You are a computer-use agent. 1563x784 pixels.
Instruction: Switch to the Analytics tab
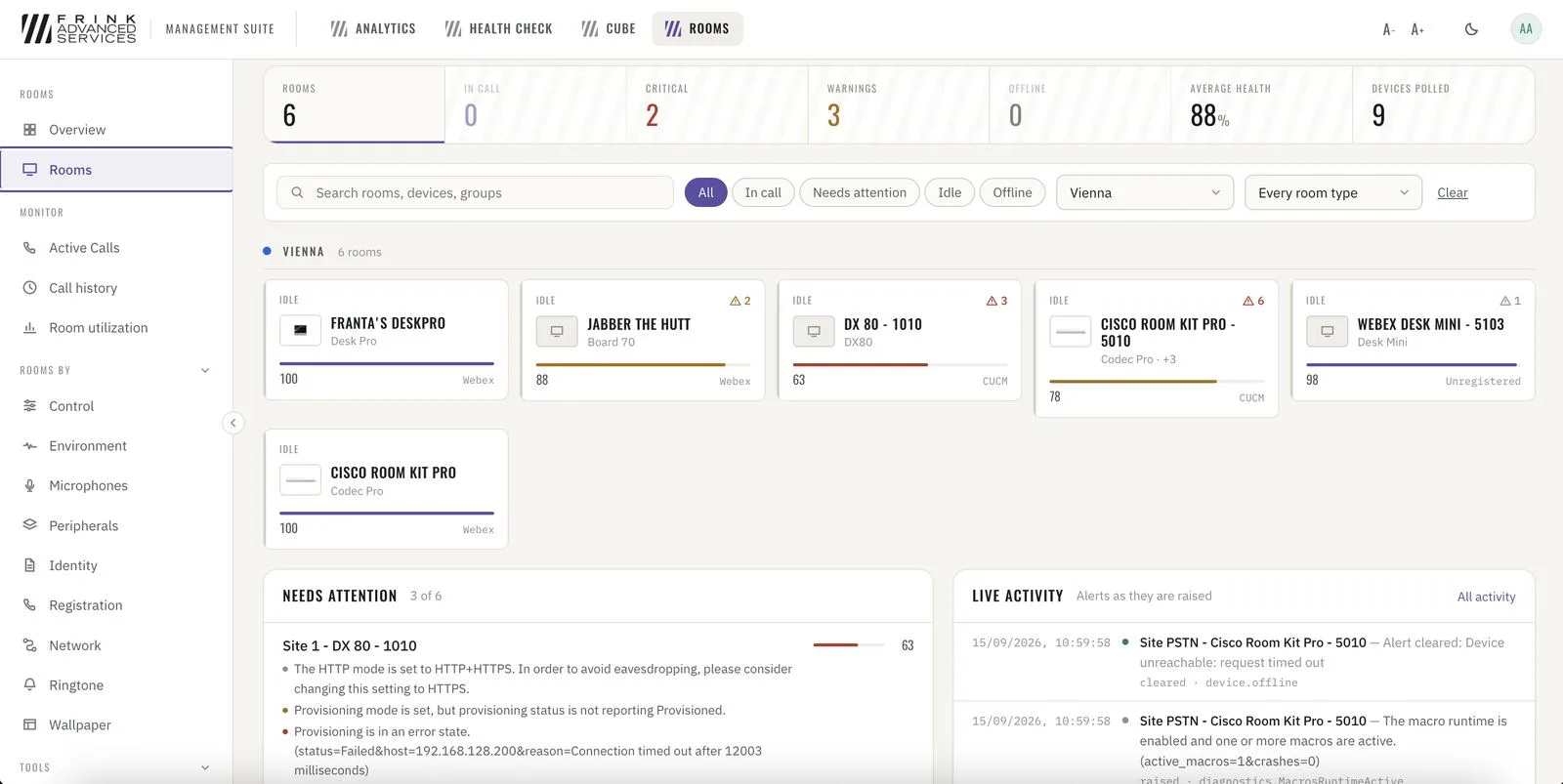(373, 29)
